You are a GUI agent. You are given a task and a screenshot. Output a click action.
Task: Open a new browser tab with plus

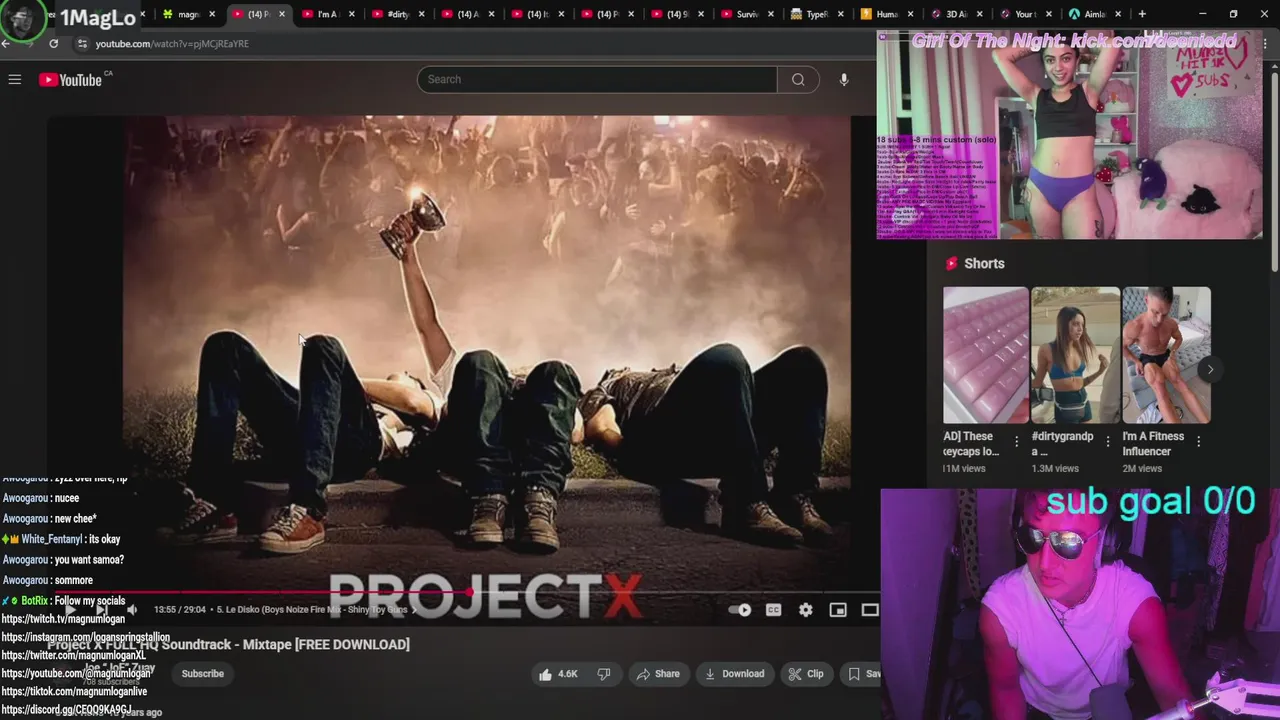tap(1142, 14)
